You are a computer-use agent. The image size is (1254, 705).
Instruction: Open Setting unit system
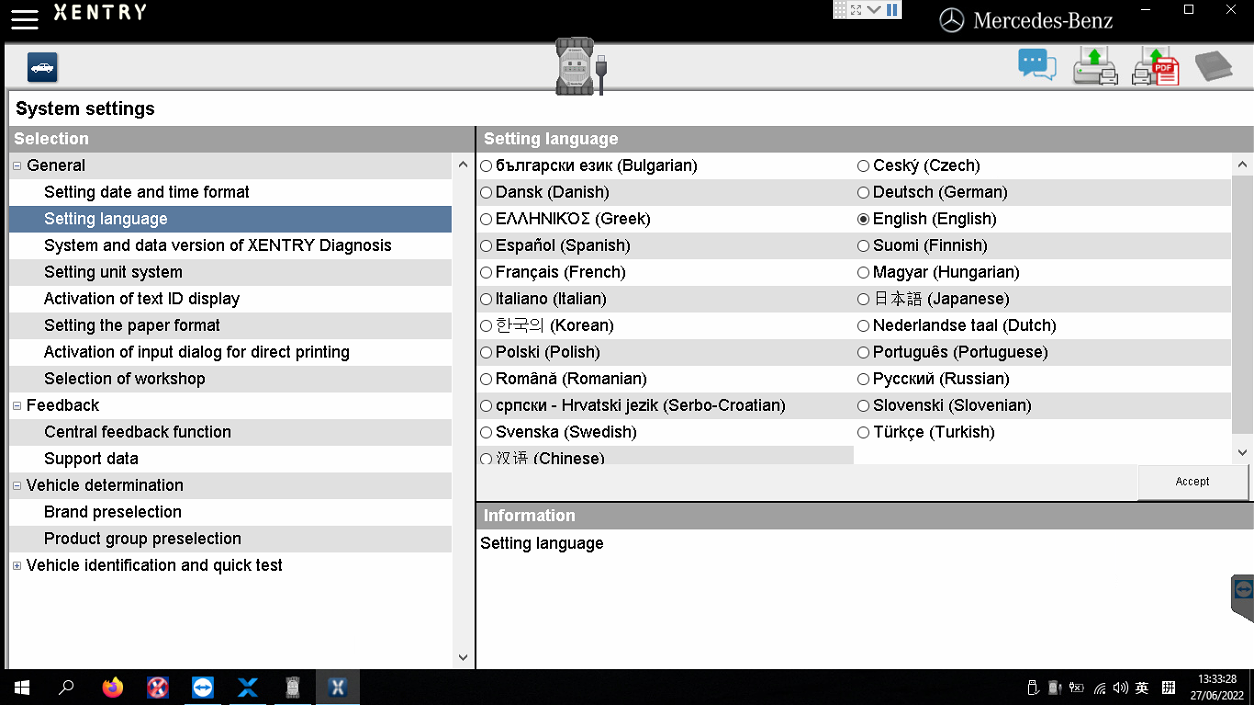click(113, 272)
